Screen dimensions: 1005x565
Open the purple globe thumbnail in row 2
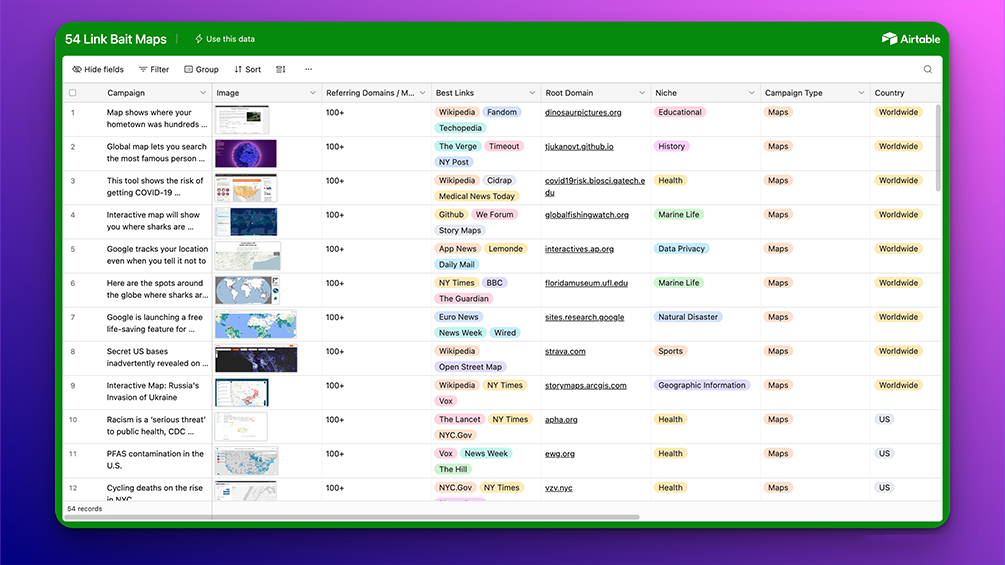pyautogui.click(x=246, y=154)
